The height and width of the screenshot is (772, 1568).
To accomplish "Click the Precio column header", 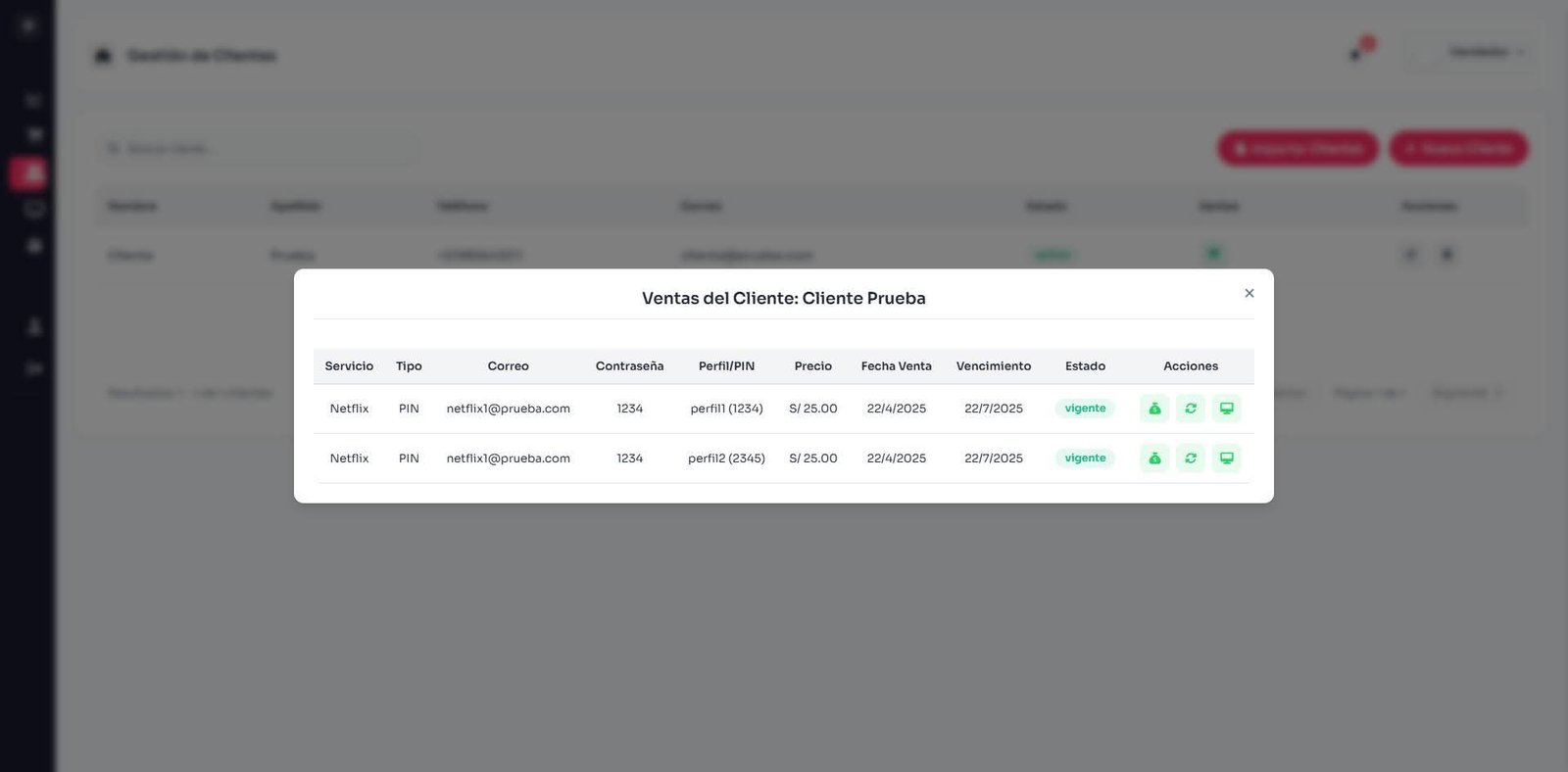I will click(x=812, y=366).
